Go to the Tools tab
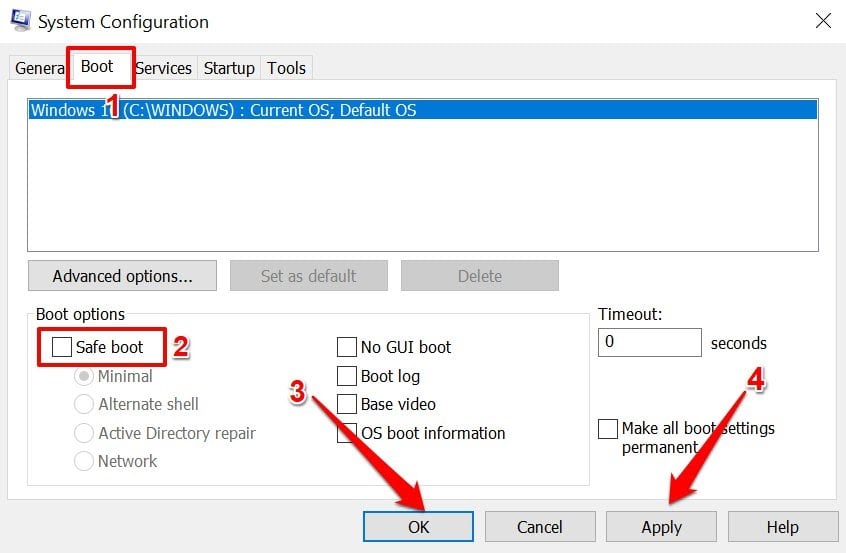 (x=286, y=68)
